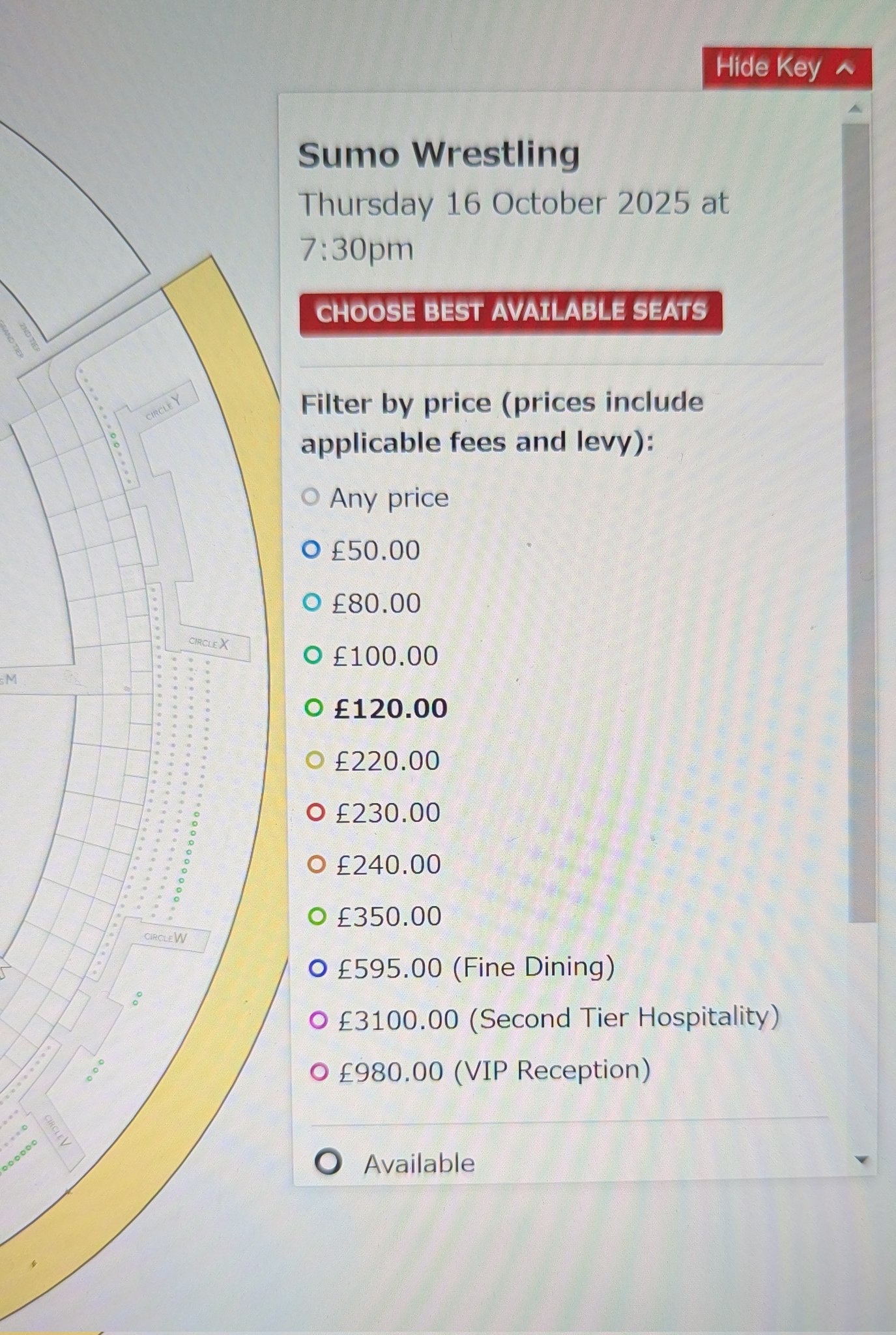
Task: Click the scroll down arrow of key panel
Action: pyautogui.click(x=862, y=1160)
